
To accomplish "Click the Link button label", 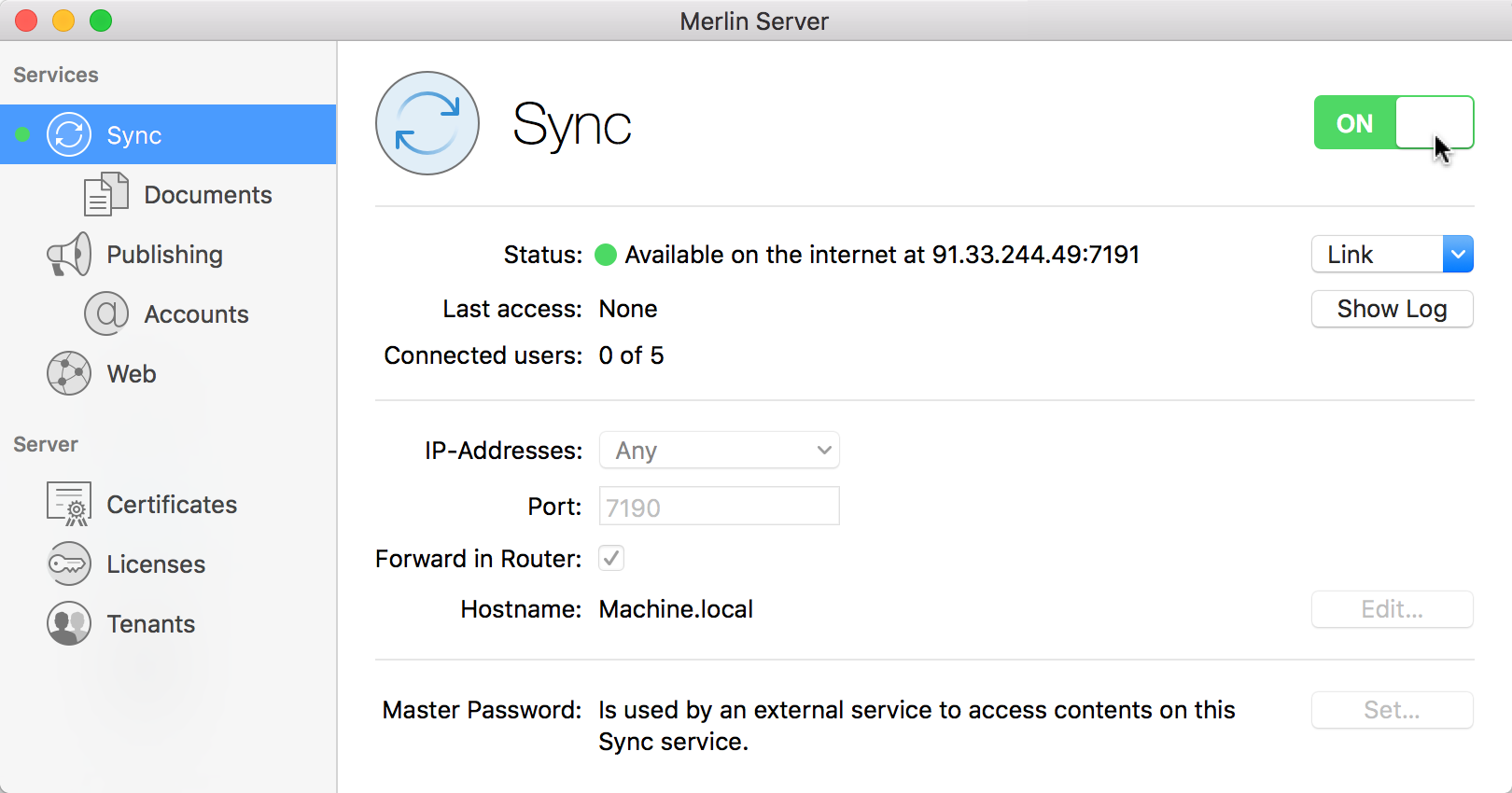I will [x=1350, y=255].
